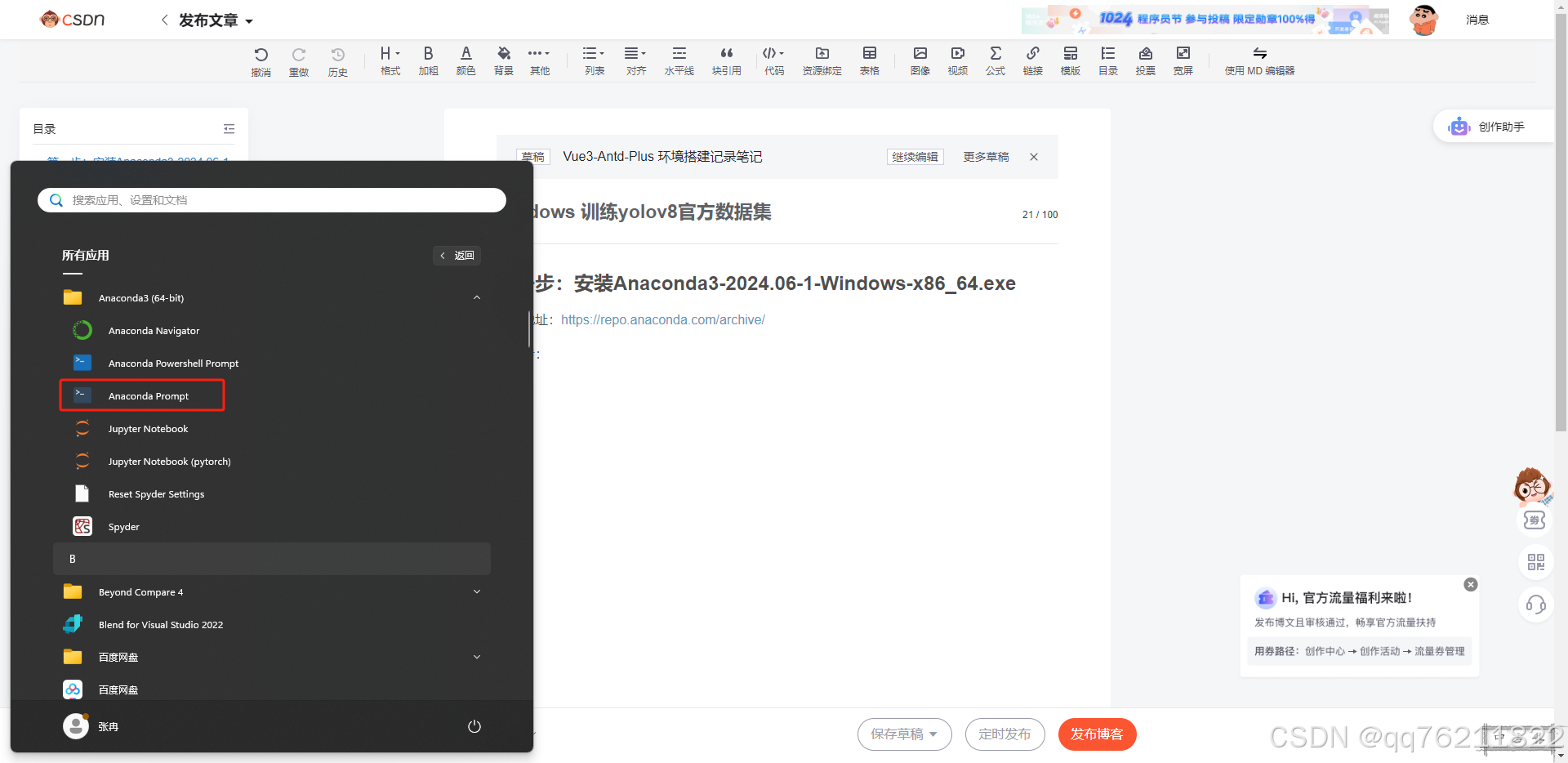Open messages (消息)
The width and height of the screenshot is (1568, 763).
coord(1477,20)
